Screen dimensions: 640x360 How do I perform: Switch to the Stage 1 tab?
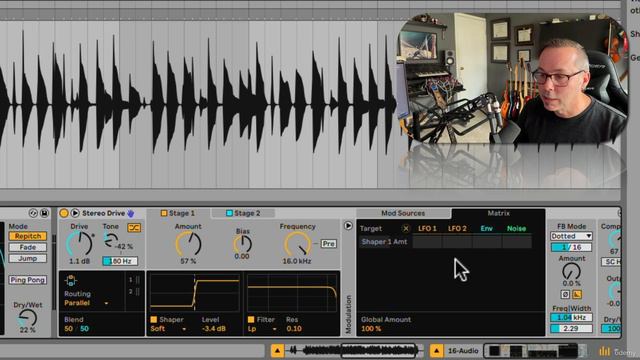click(178, 213)
